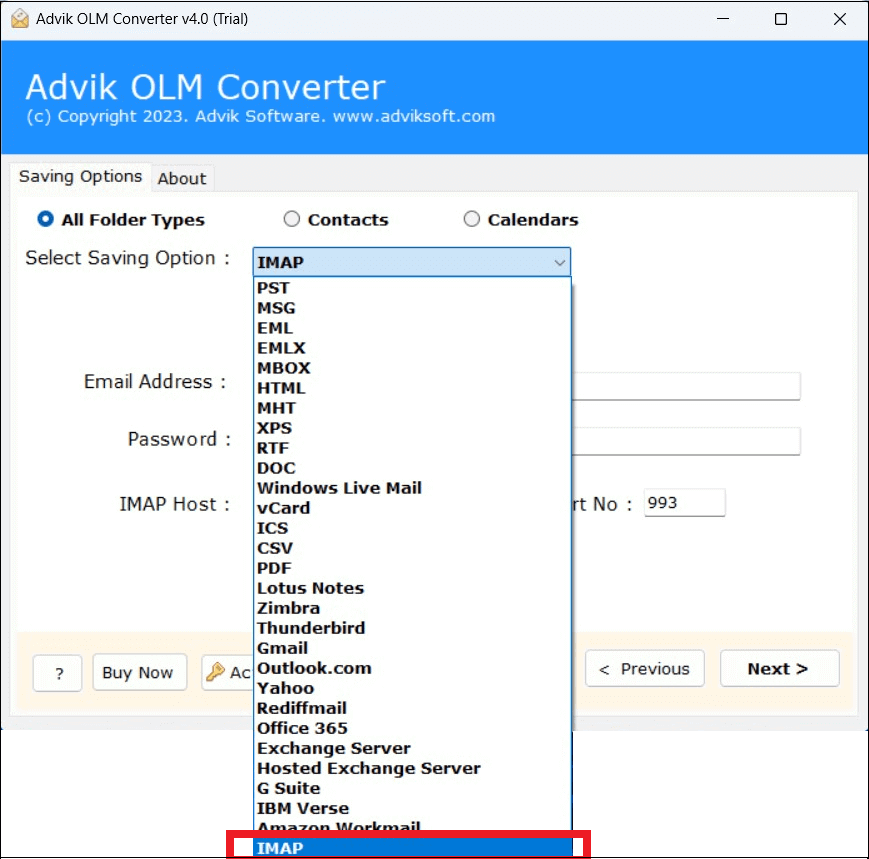Switch to the About tab

[x=182, y=178]
